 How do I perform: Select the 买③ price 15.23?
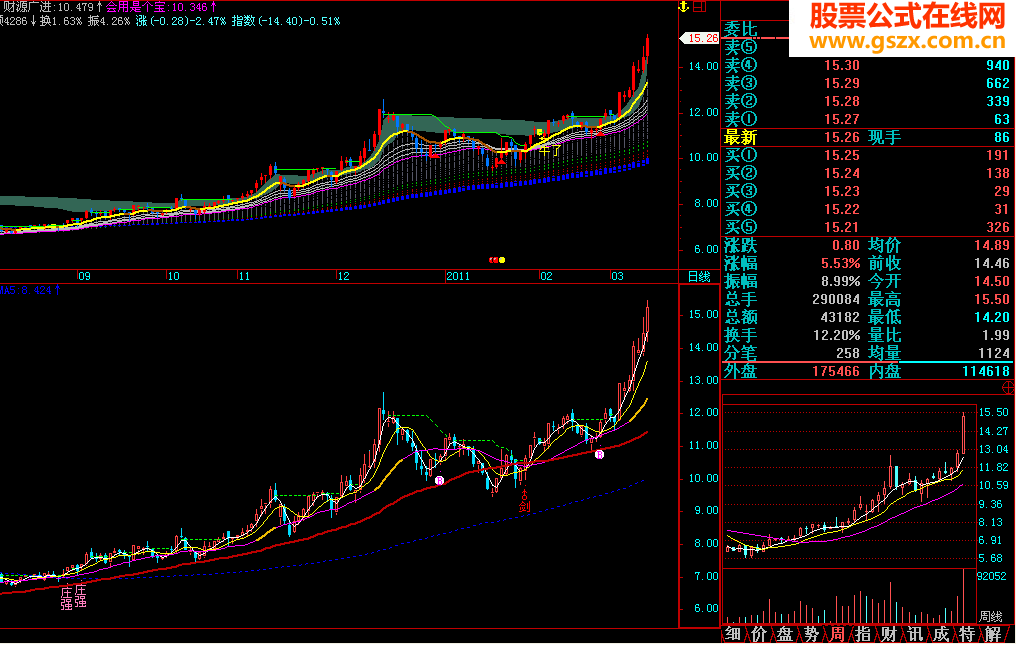[842, 191]
